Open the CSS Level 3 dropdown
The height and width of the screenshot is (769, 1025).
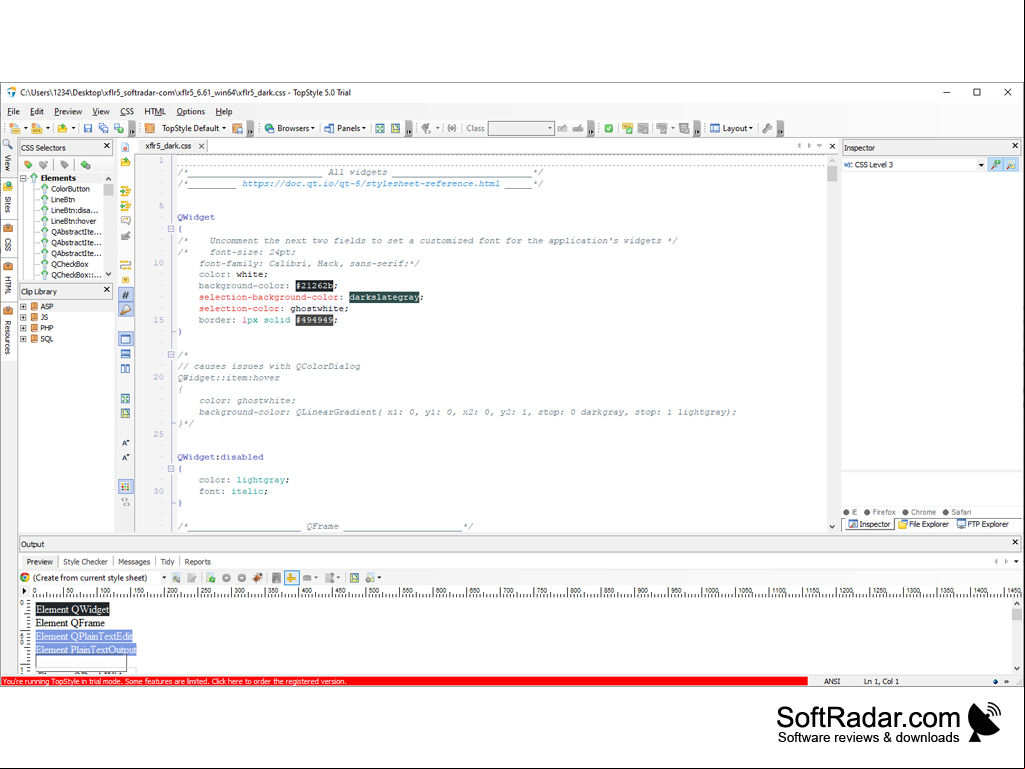[x=981, y=165]
